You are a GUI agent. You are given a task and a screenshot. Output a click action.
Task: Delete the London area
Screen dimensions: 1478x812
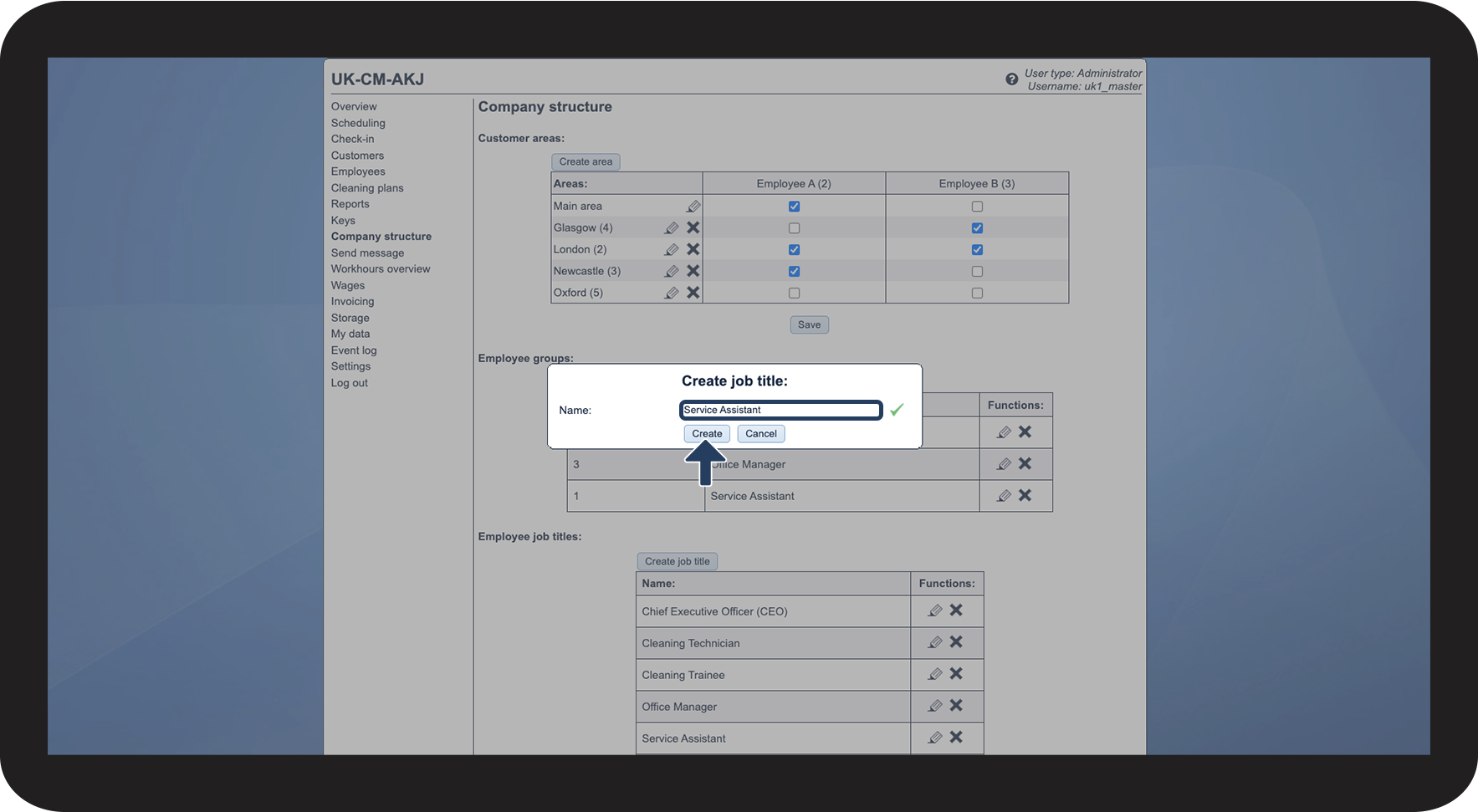[693, 249]
